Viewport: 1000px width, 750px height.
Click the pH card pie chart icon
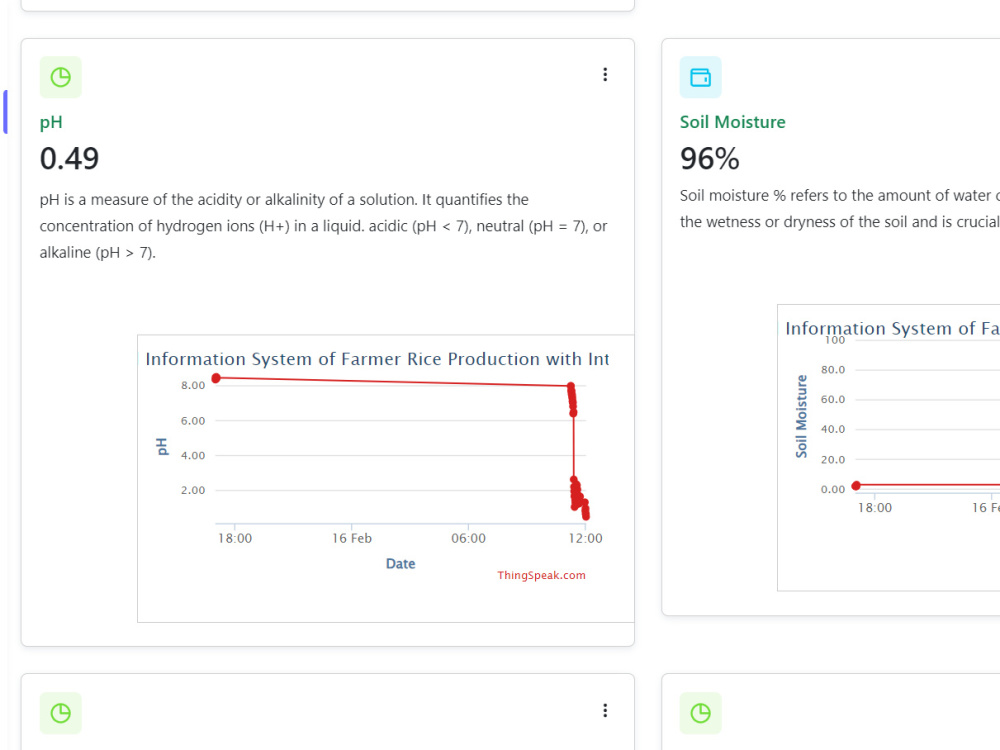click(x=61, y=77)
